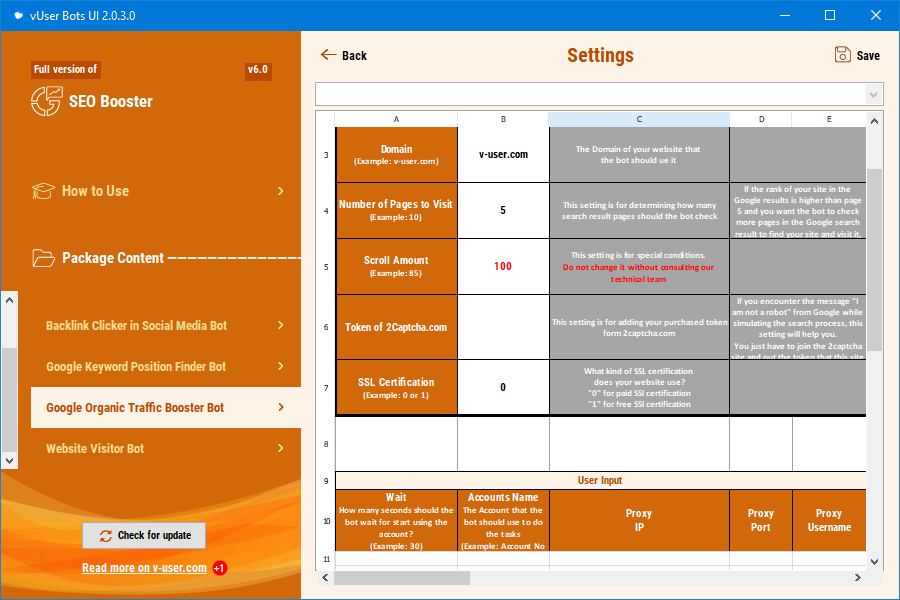Select Website Visitor Bot
Image resolution: width=900 pixels, height=600 pixels.
(x=165, y=448)
